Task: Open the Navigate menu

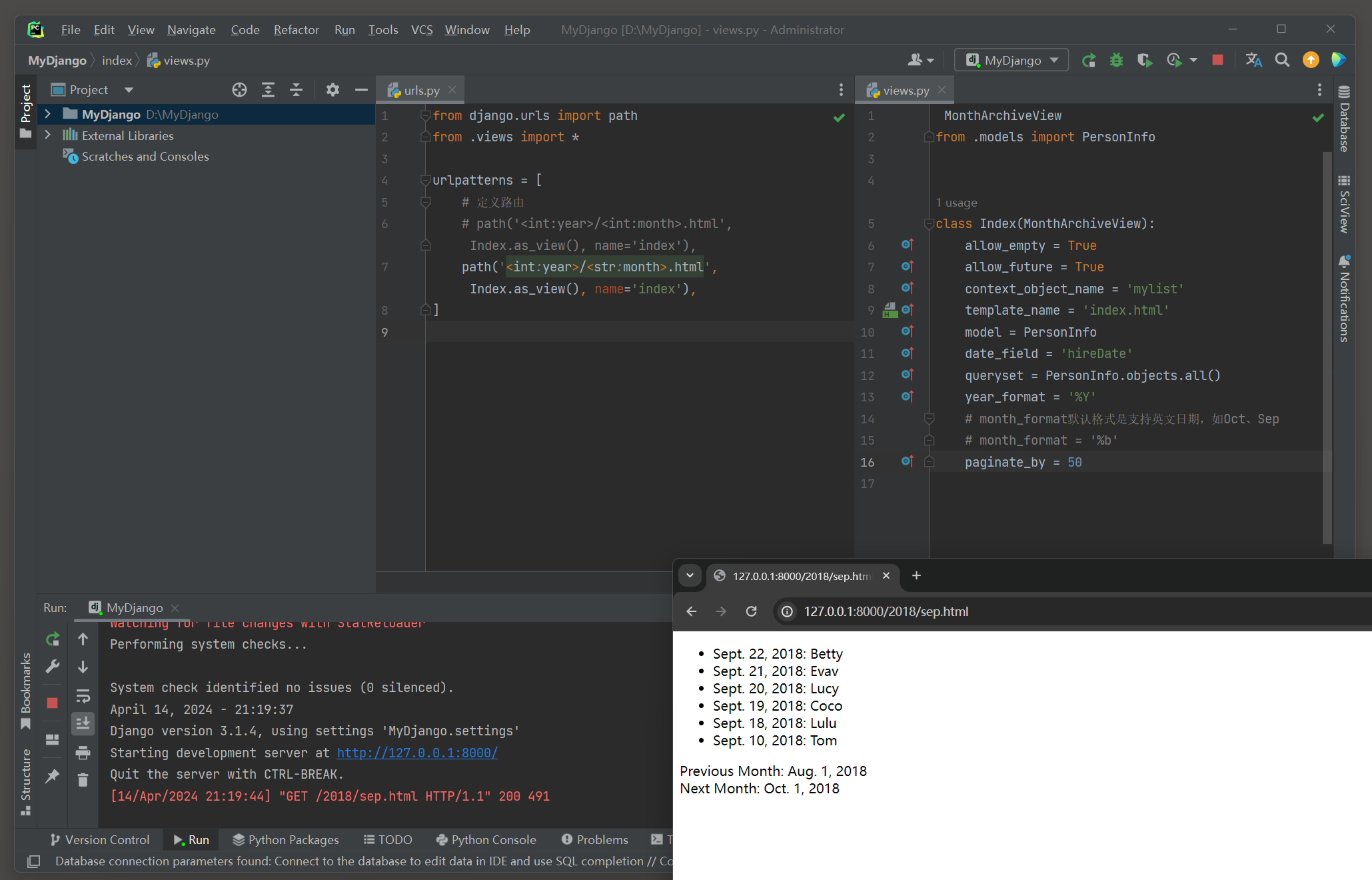Action: (191, 30)
